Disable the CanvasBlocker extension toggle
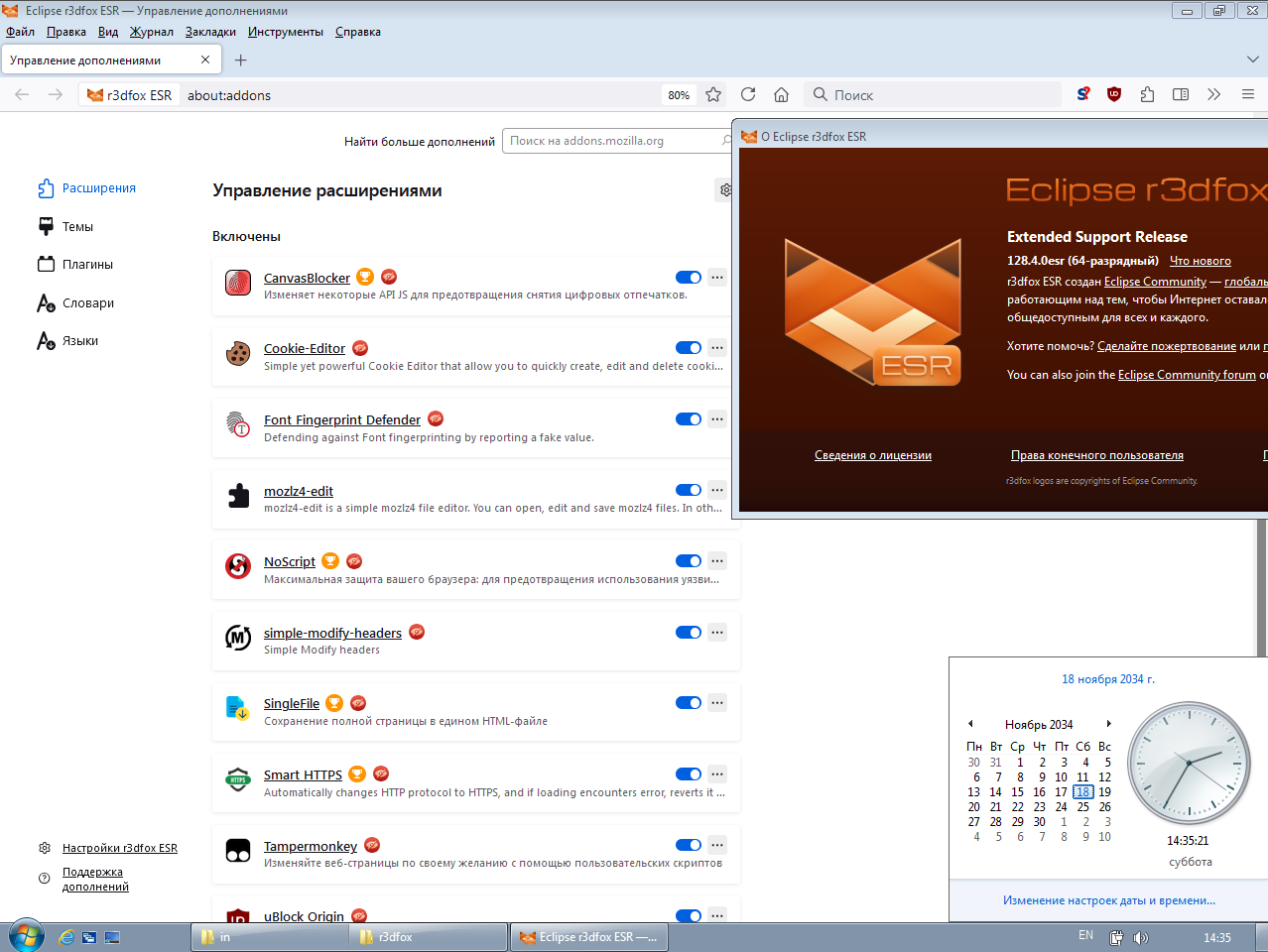 click(689, 278)
